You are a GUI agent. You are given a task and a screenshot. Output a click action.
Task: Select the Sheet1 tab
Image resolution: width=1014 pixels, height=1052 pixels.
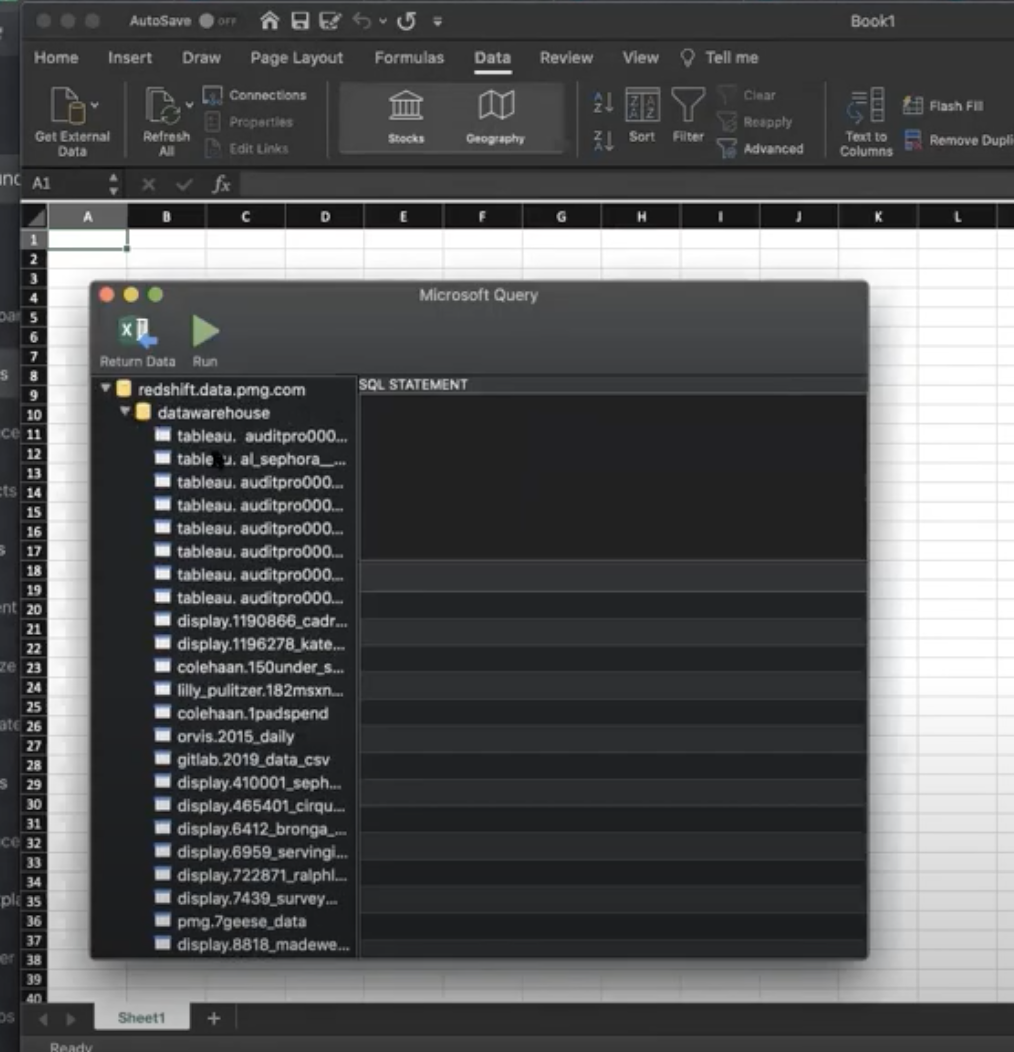pyautogui.click(x=142, y=1018)
